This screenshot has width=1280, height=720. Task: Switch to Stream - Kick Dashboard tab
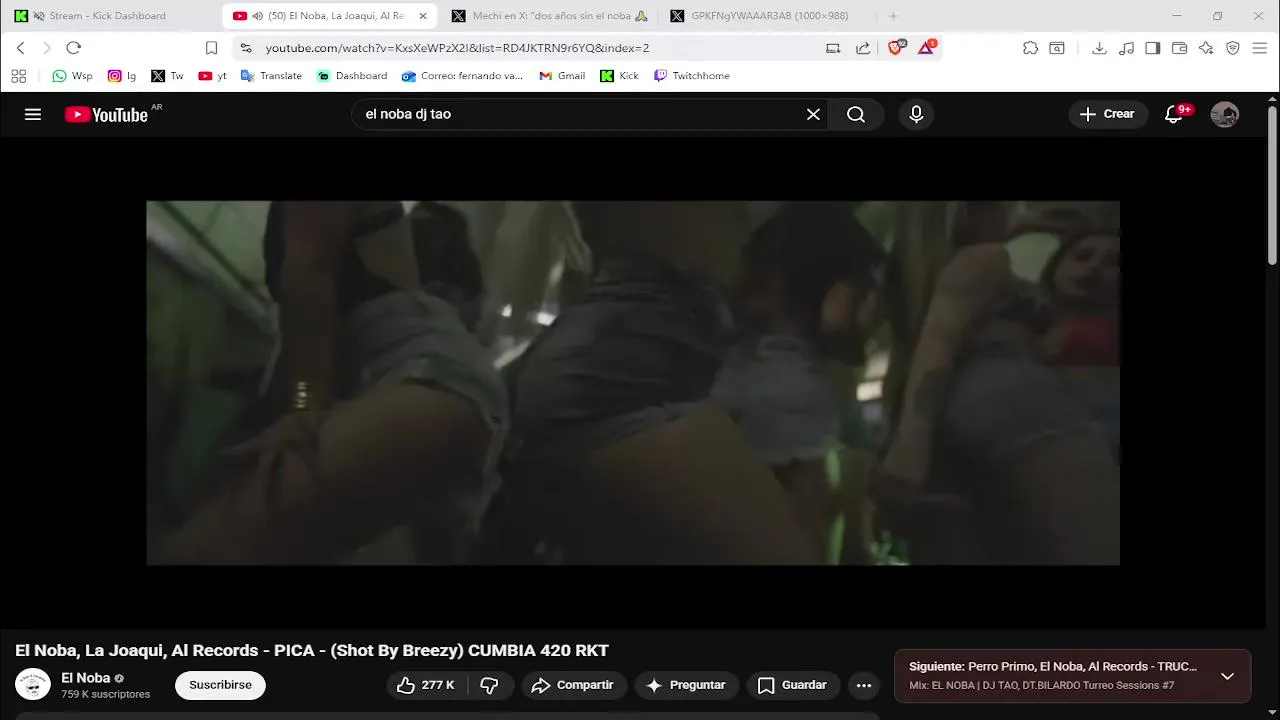[108, 16]
